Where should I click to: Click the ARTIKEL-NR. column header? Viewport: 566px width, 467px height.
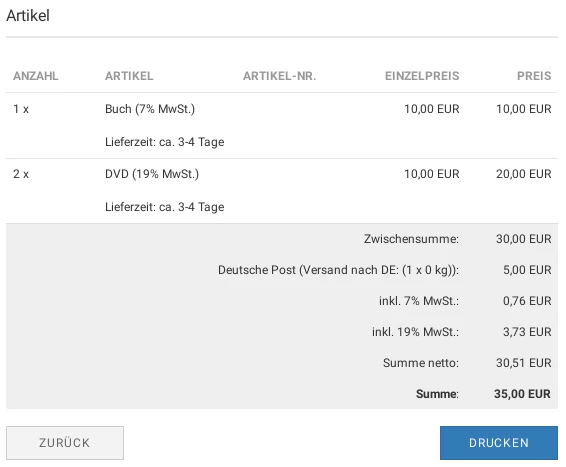pyautogui.click(x=279, y=76)
